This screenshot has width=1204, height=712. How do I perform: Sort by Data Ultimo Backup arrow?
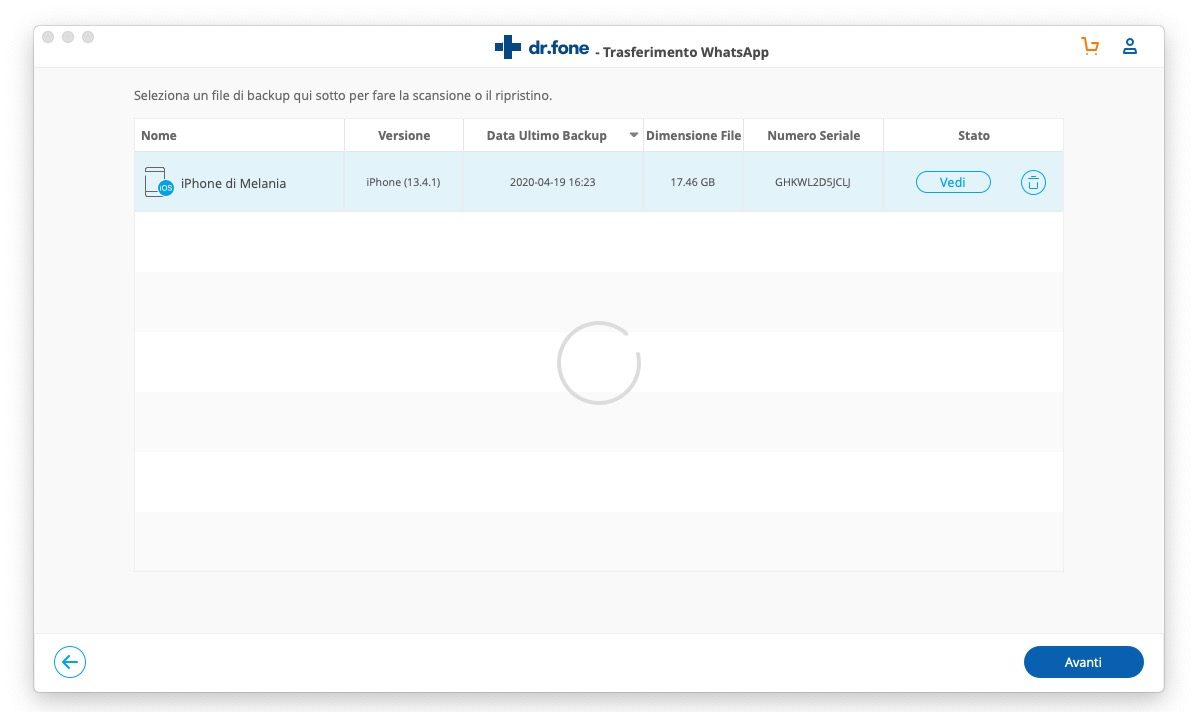633,135
